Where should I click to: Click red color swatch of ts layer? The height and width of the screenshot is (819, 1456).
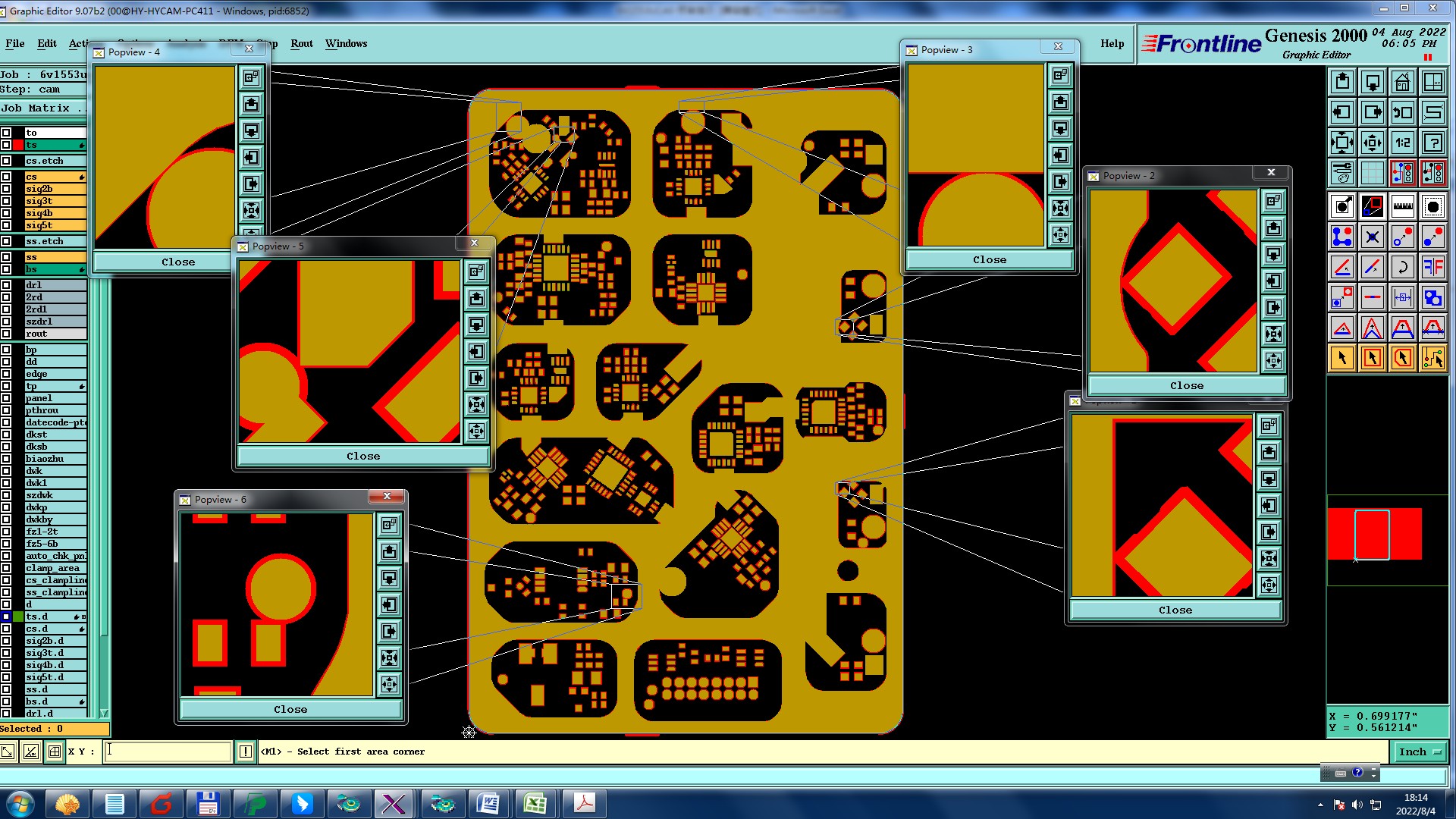click(18, 145)
